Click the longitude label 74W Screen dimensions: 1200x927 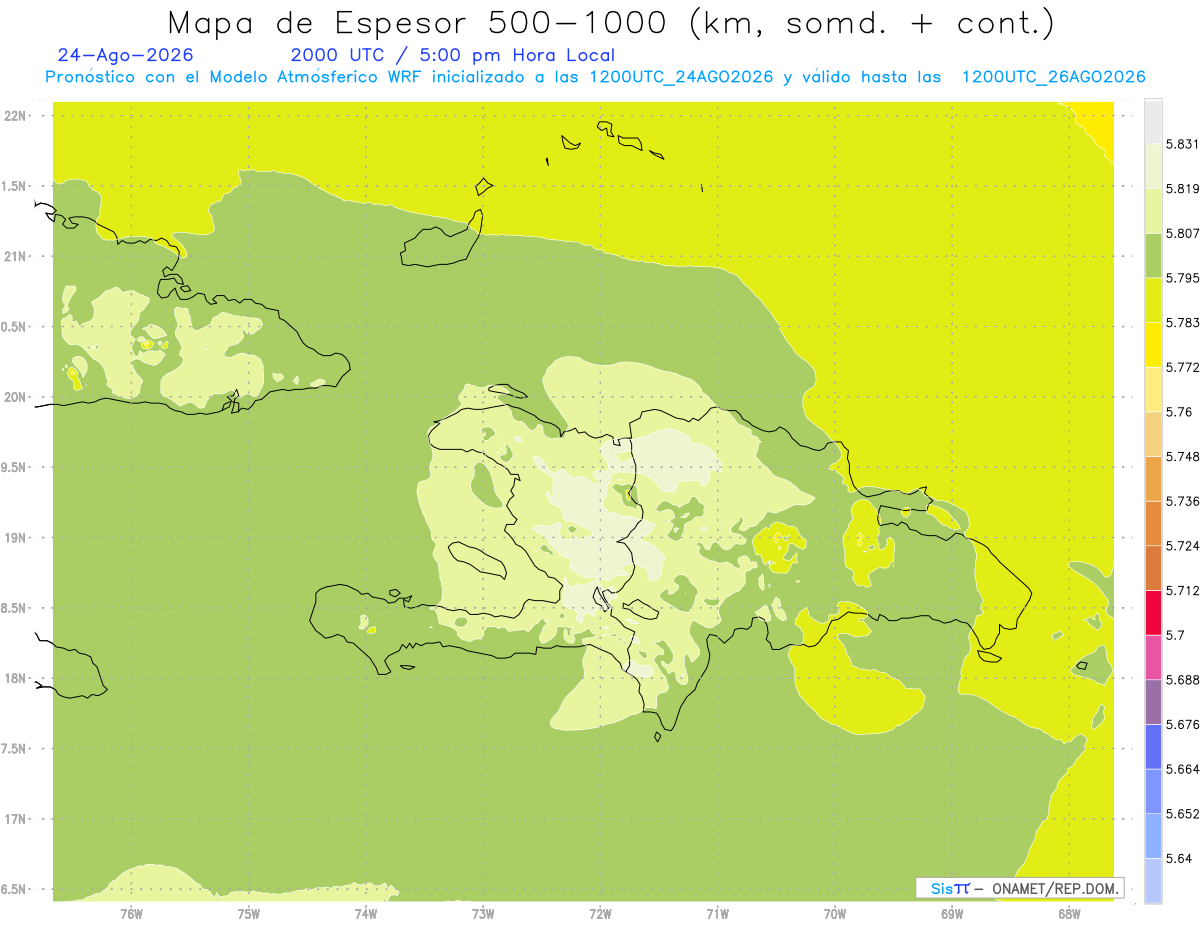pos(366,913)
